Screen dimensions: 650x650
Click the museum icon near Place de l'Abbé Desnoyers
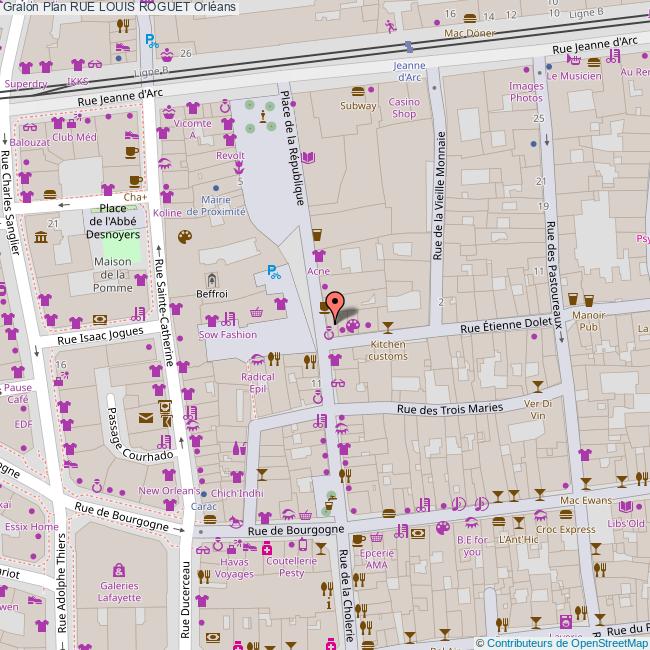point(40,237)
